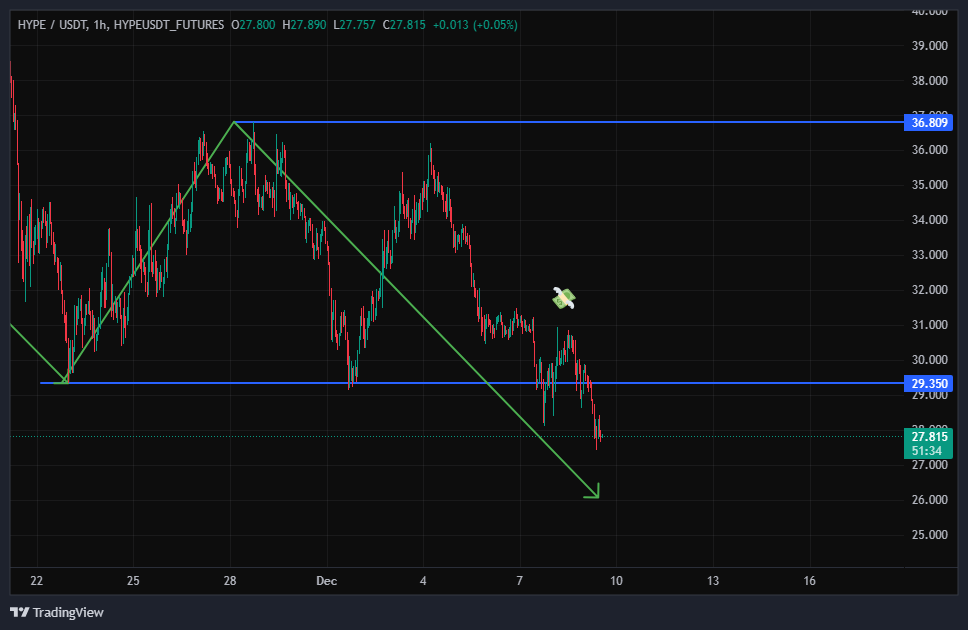This screenshot has width=968, height=630.
Task: Click the TradingView logo icon
Action: pos(19,612)
